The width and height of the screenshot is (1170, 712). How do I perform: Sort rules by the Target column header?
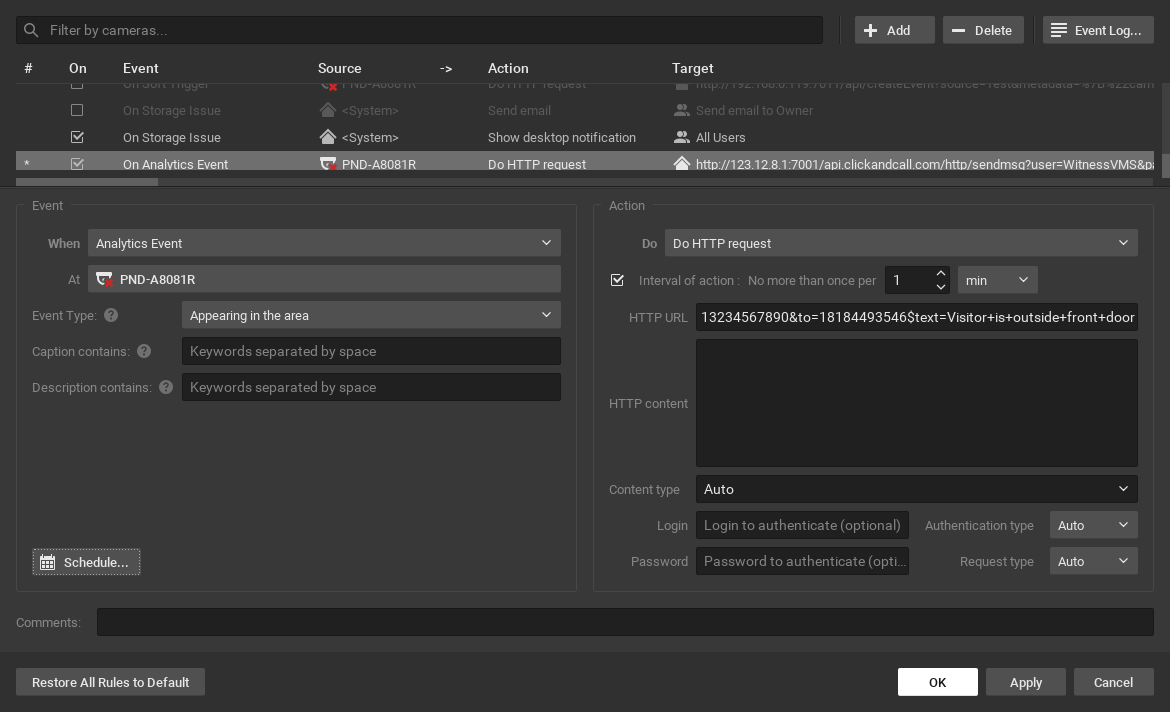pos(692,68)
